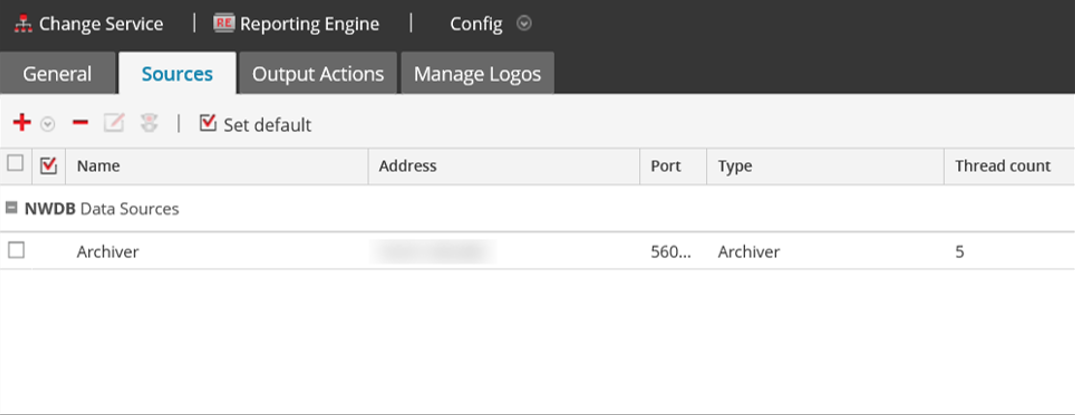Sort by the Name column header
Viewport: 1075px width, 415px height.
coord(98,166)
